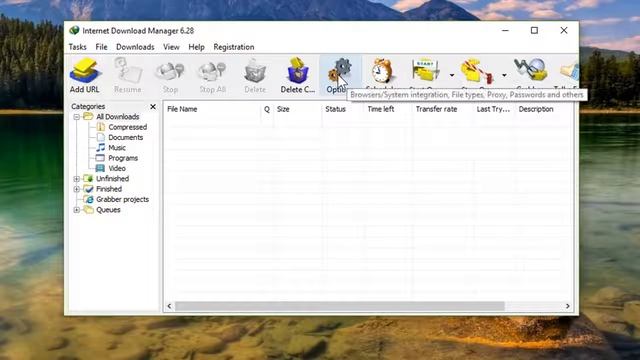Select the Compressed category
Screen dimensions: 640x360
128,127
